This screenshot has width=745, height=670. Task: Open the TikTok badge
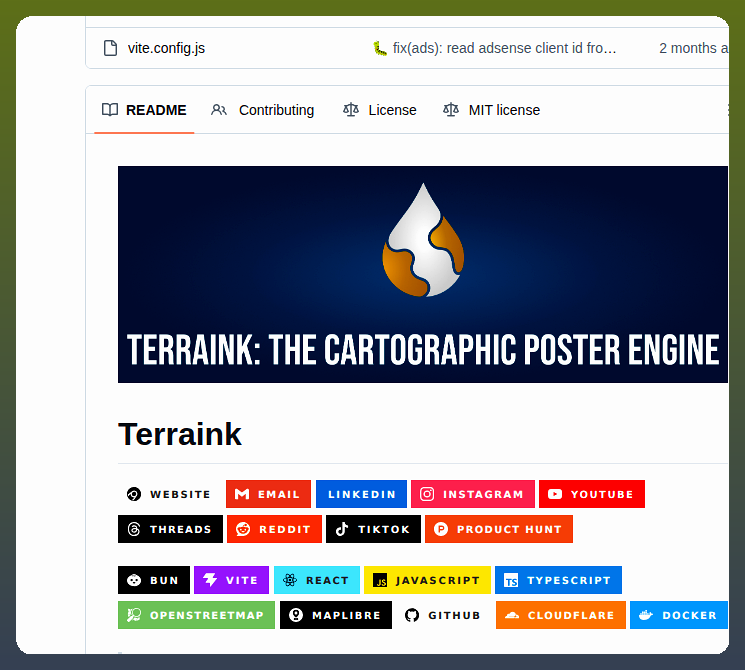pyautogui.click(x=373, y=529)
